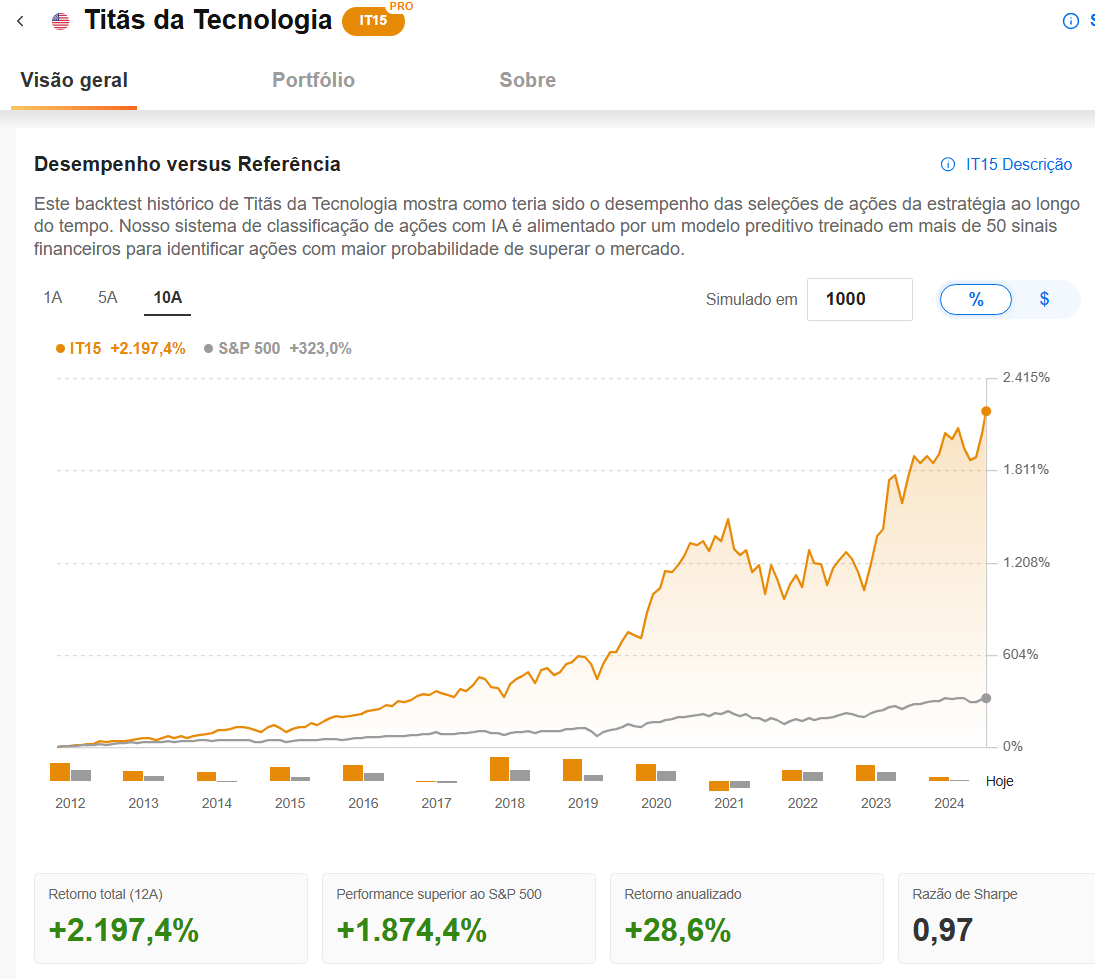Switch display to percent mode
The image size is (1095, 979).
(x=975, y=299)
